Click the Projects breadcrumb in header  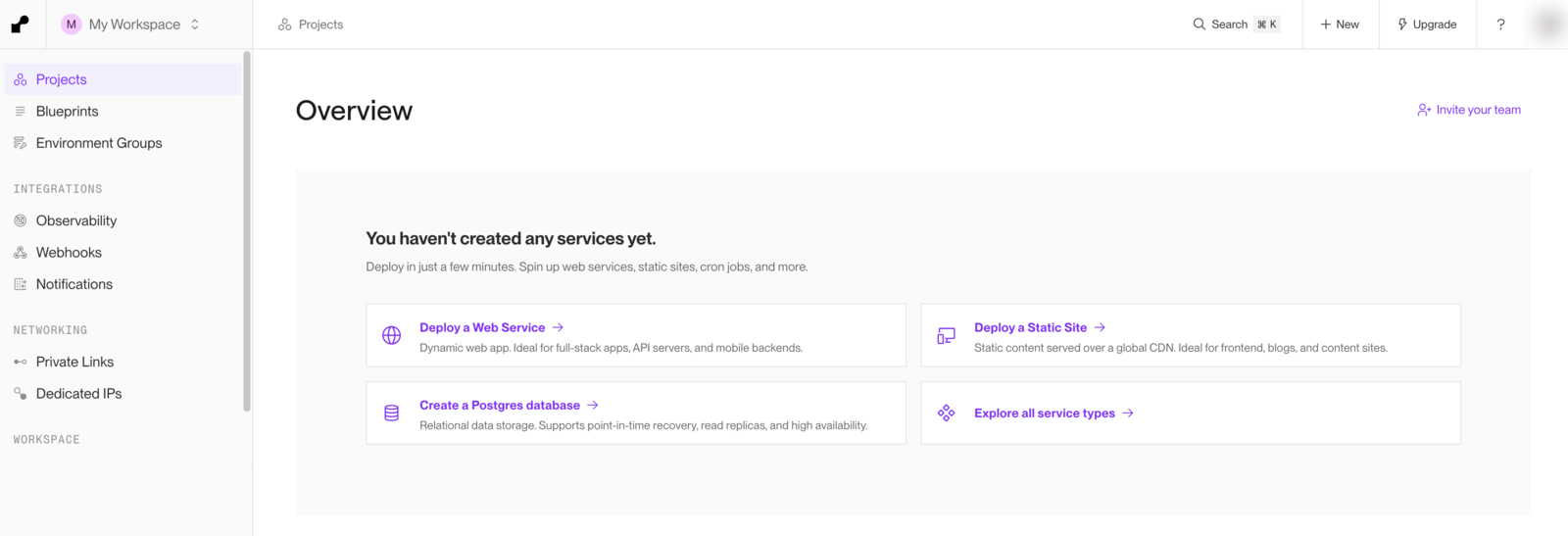point(311,24)
